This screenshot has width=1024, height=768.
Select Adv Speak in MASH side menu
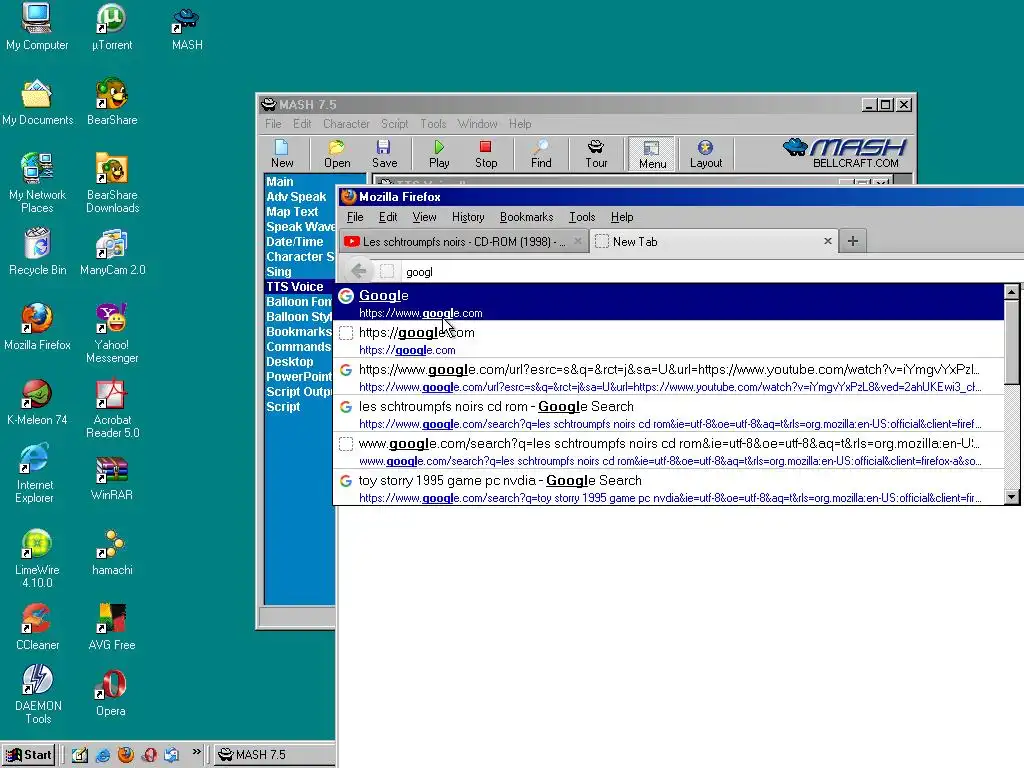tap(296, 197)
